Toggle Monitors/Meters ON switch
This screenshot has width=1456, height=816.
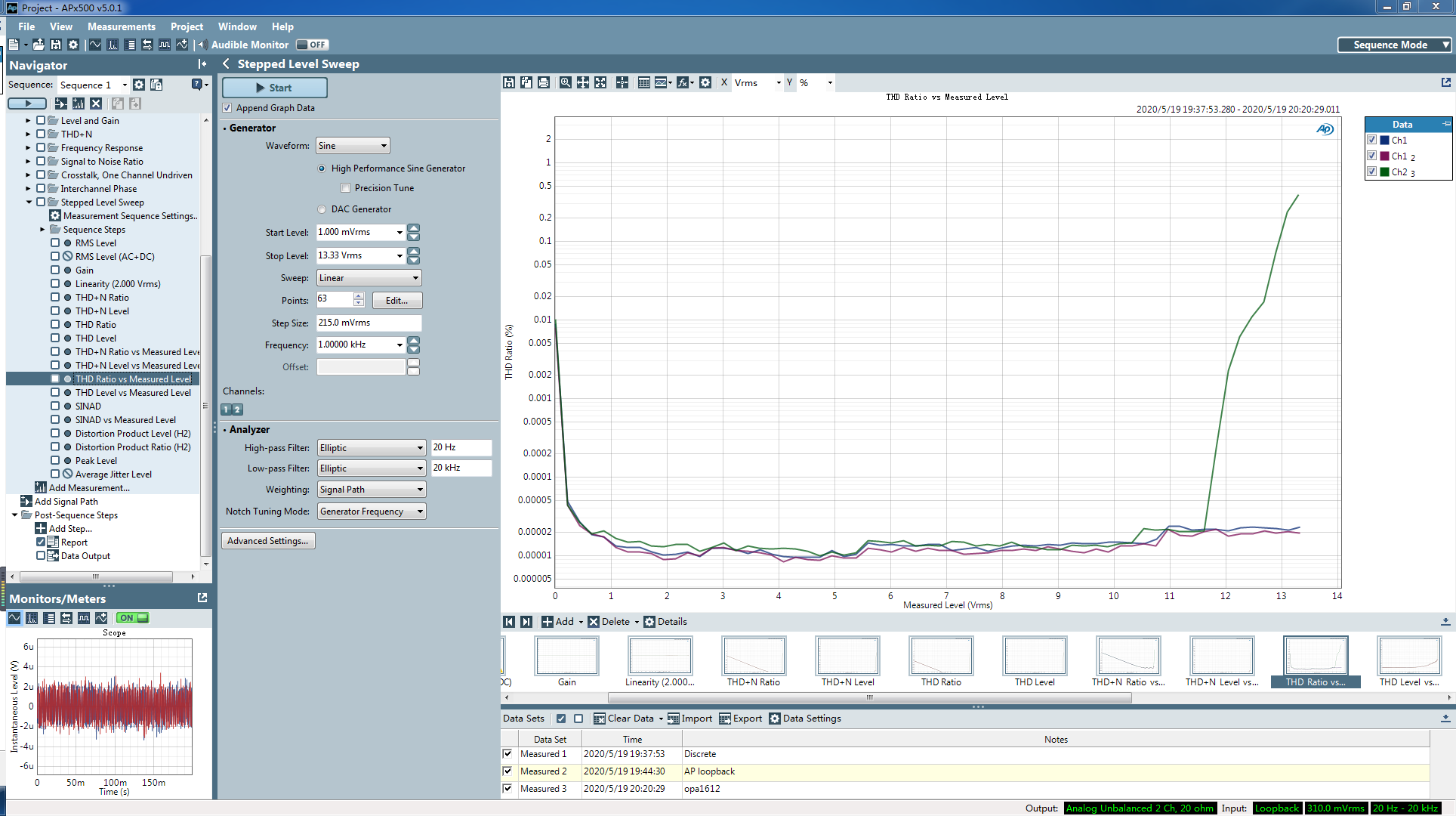[132, 618]
